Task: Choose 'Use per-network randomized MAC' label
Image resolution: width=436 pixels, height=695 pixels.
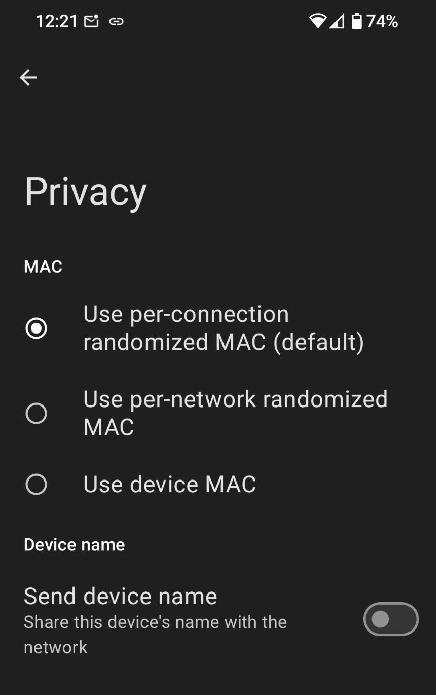Action: 235,414
